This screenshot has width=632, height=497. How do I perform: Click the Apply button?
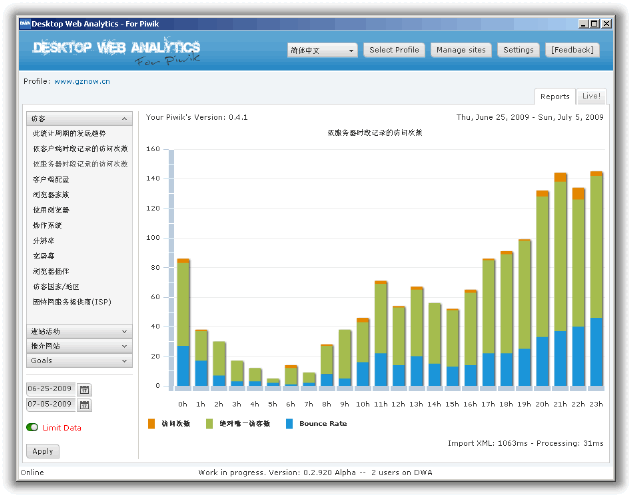point(43,451)
